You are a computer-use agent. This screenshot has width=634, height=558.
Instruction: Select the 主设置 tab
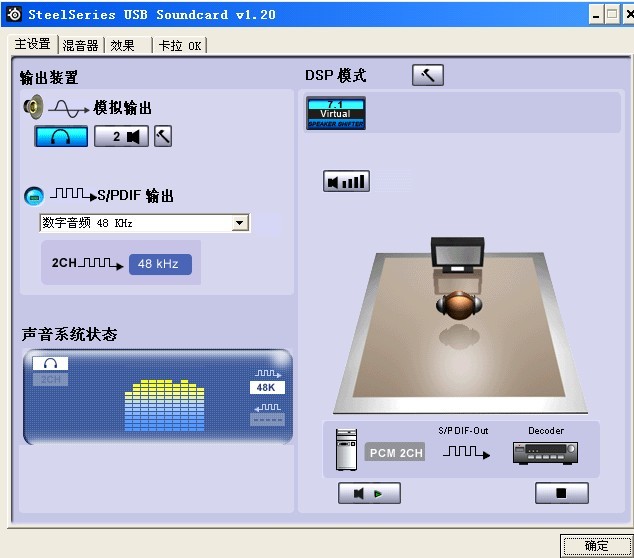click(33, 44)
